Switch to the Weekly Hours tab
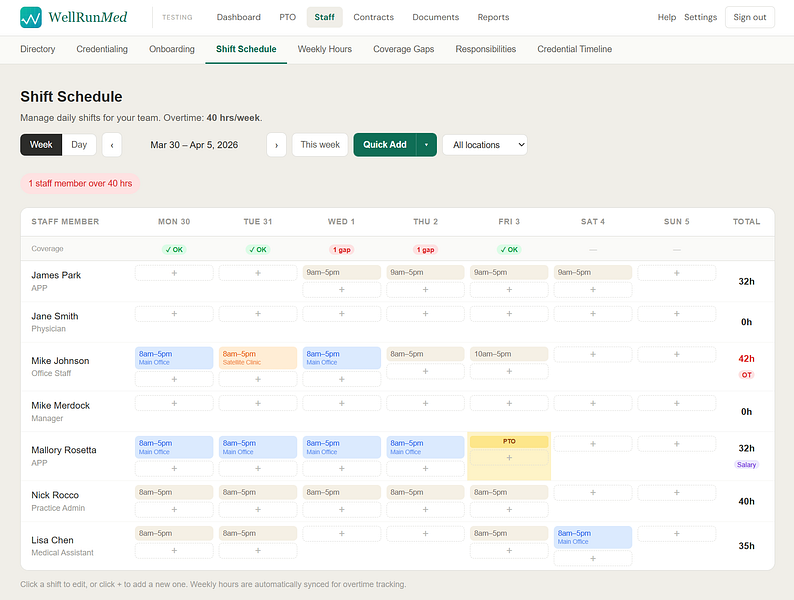The width and height of the screenshot is (794, 600). (x=325, y=49)
